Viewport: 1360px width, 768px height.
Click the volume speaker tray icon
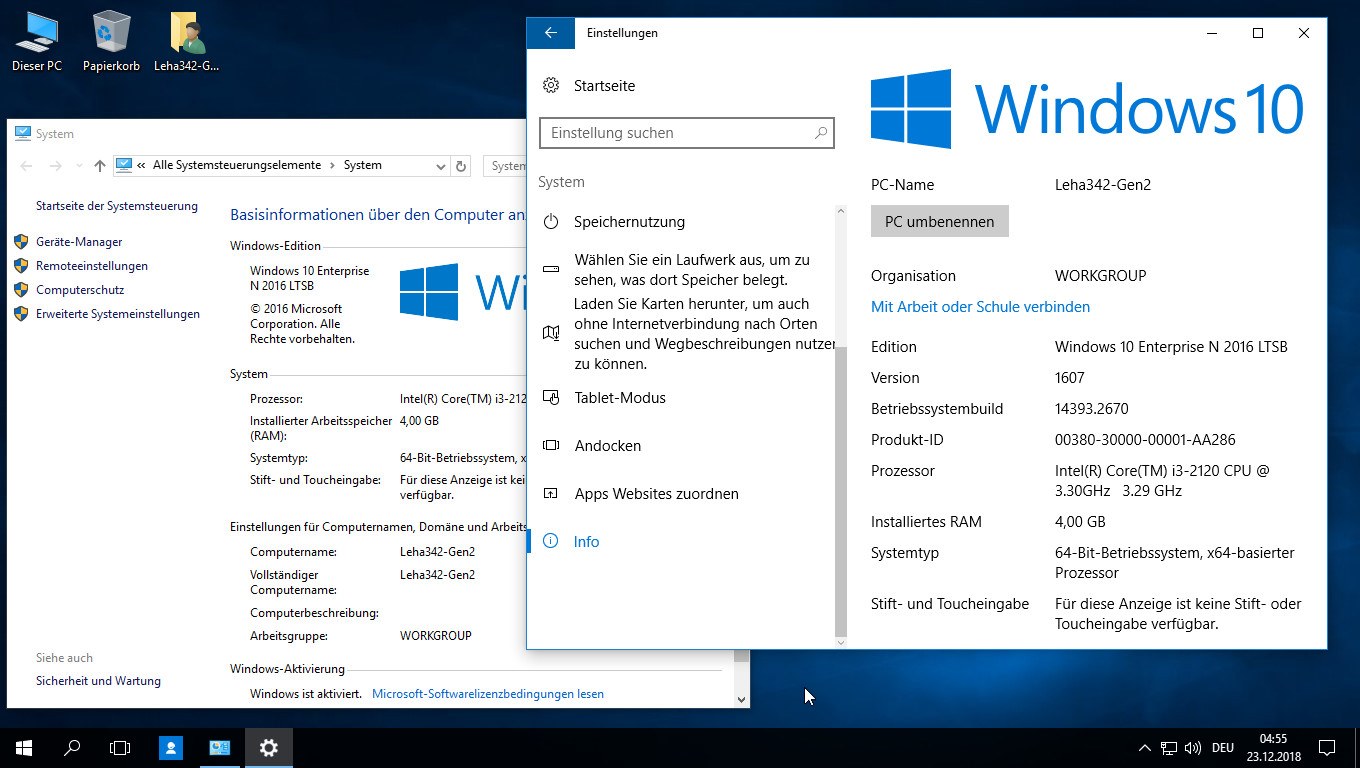(1193, 748)
